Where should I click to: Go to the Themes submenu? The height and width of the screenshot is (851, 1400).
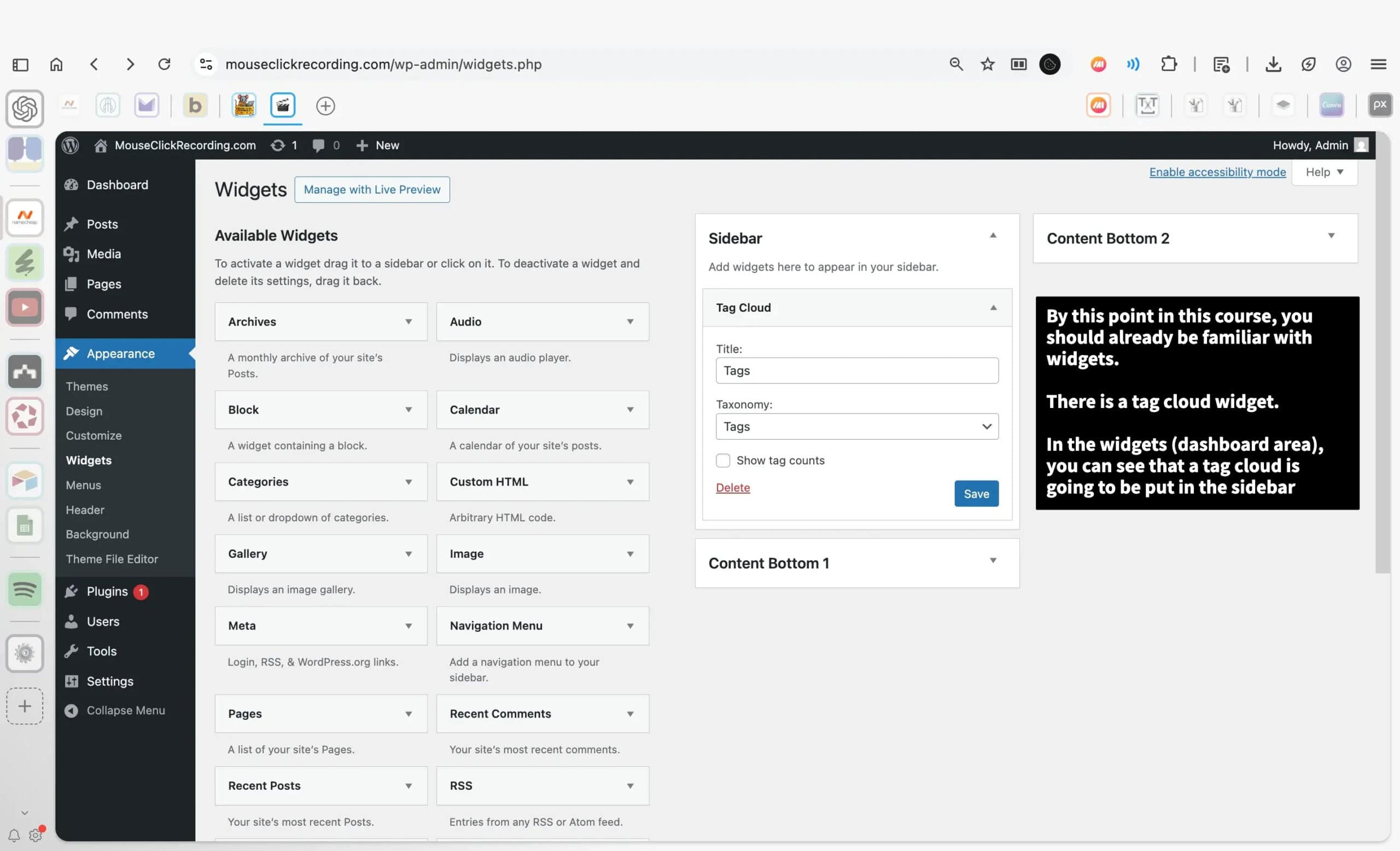pos(87,386)
